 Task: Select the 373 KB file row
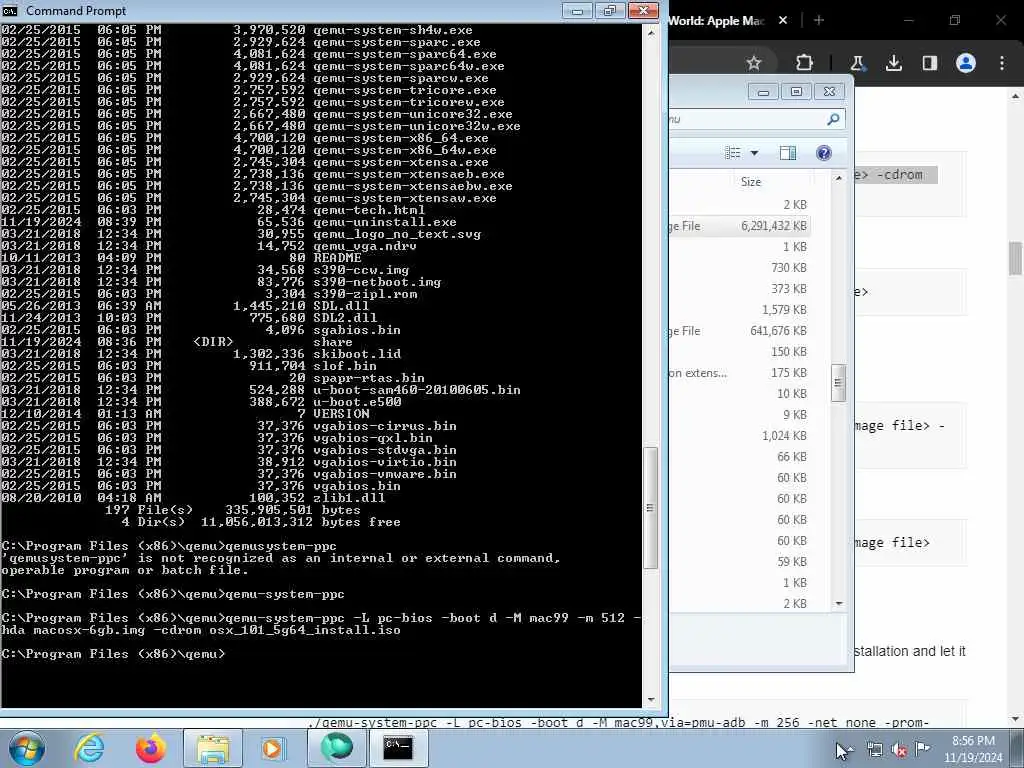click(739, 289)
